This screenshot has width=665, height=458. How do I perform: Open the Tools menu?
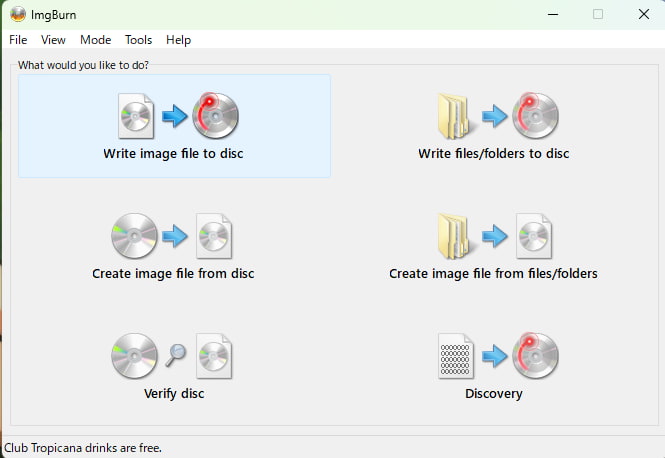(x=138, y=40)
